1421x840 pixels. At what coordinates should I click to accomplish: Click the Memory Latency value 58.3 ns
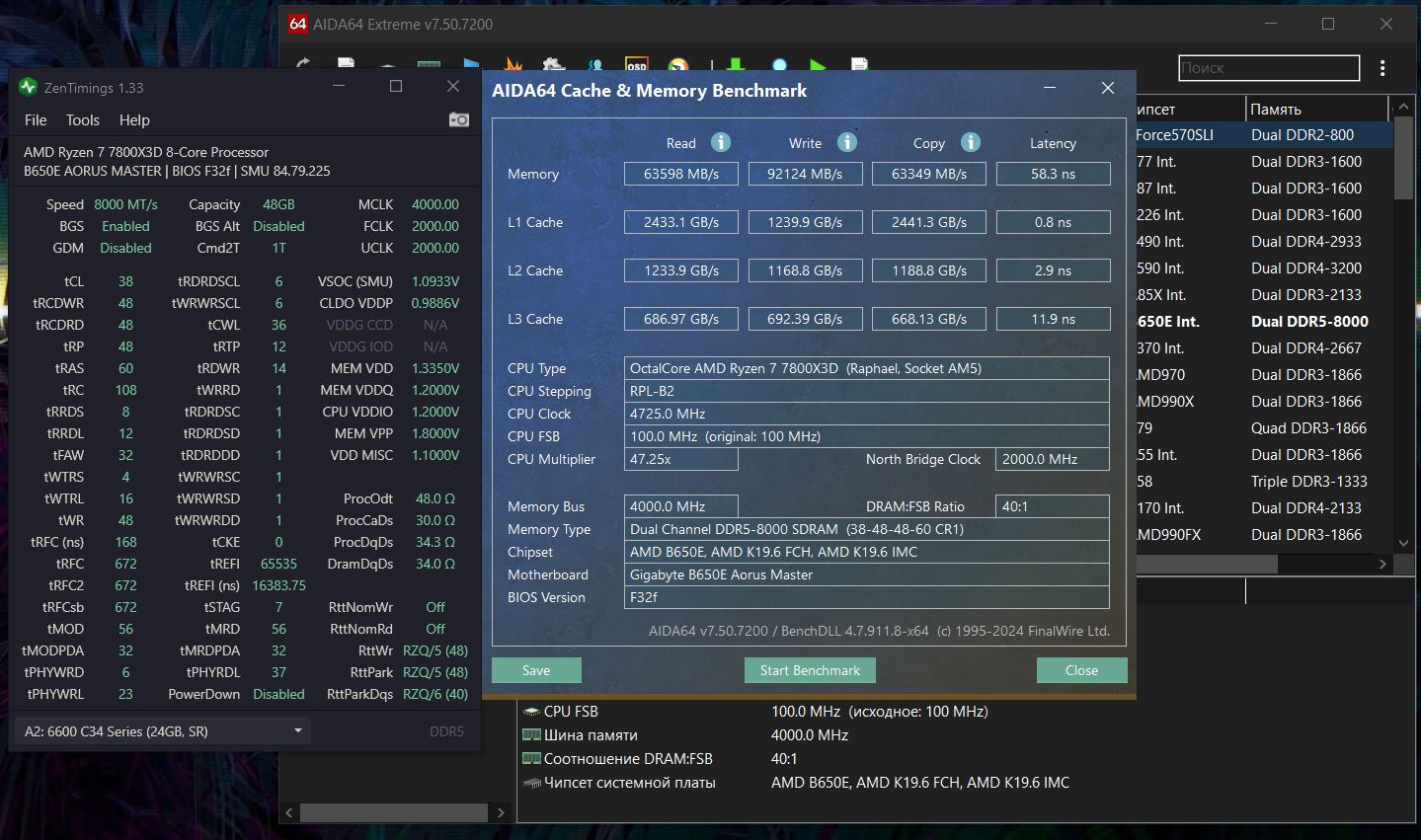pos(1053,174)
